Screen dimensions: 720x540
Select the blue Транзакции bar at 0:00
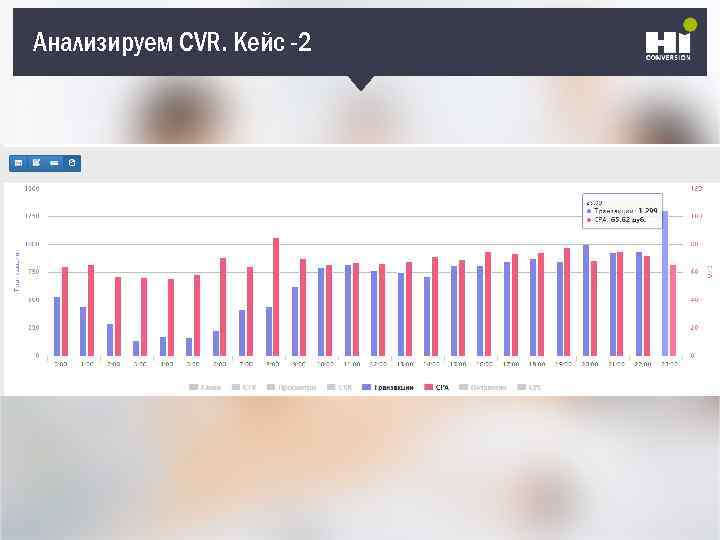pos(57,326)
